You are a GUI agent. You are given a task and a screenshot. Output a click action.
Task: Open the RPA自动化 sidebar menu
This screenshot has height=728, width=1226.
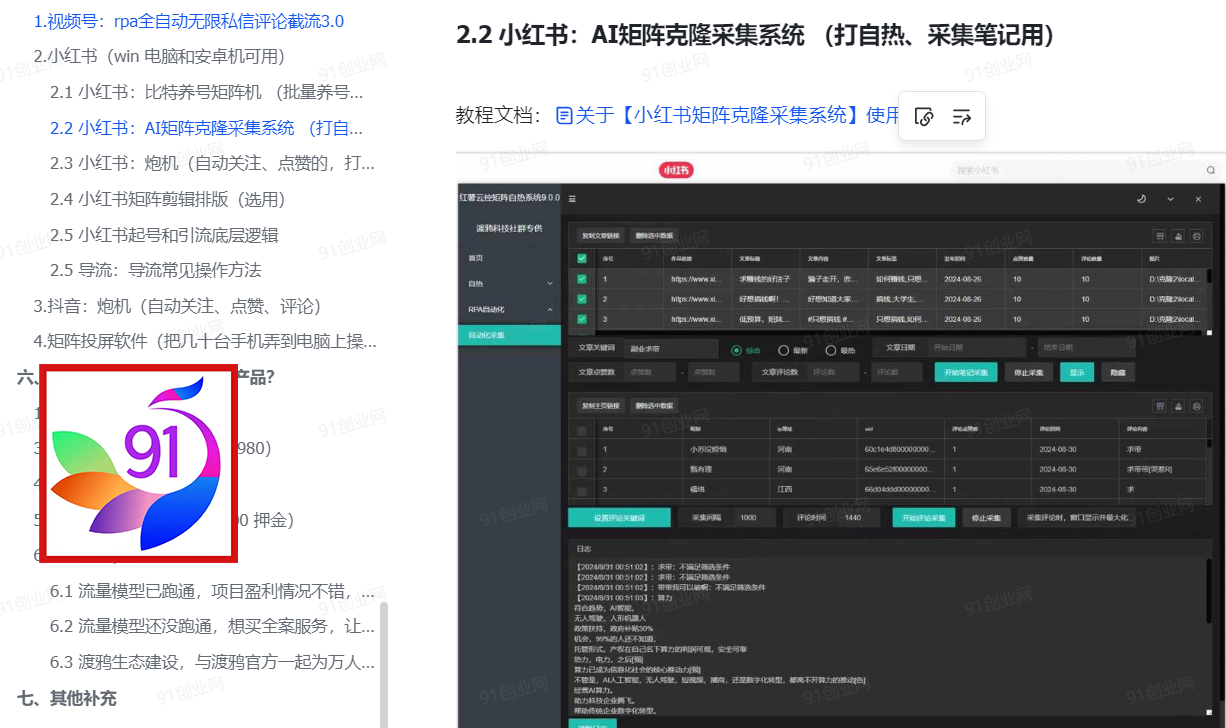point(509,310)
